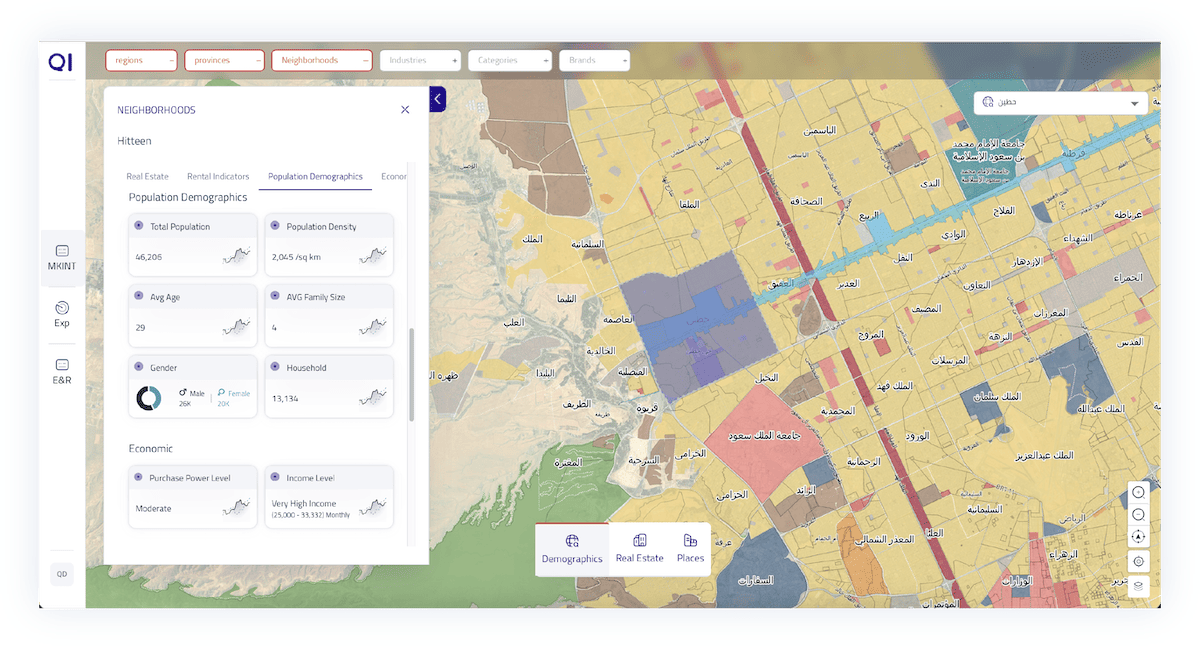
Task: Open the Exp module in sidebar
Action: pyautogui.click(x=62, y=314)
